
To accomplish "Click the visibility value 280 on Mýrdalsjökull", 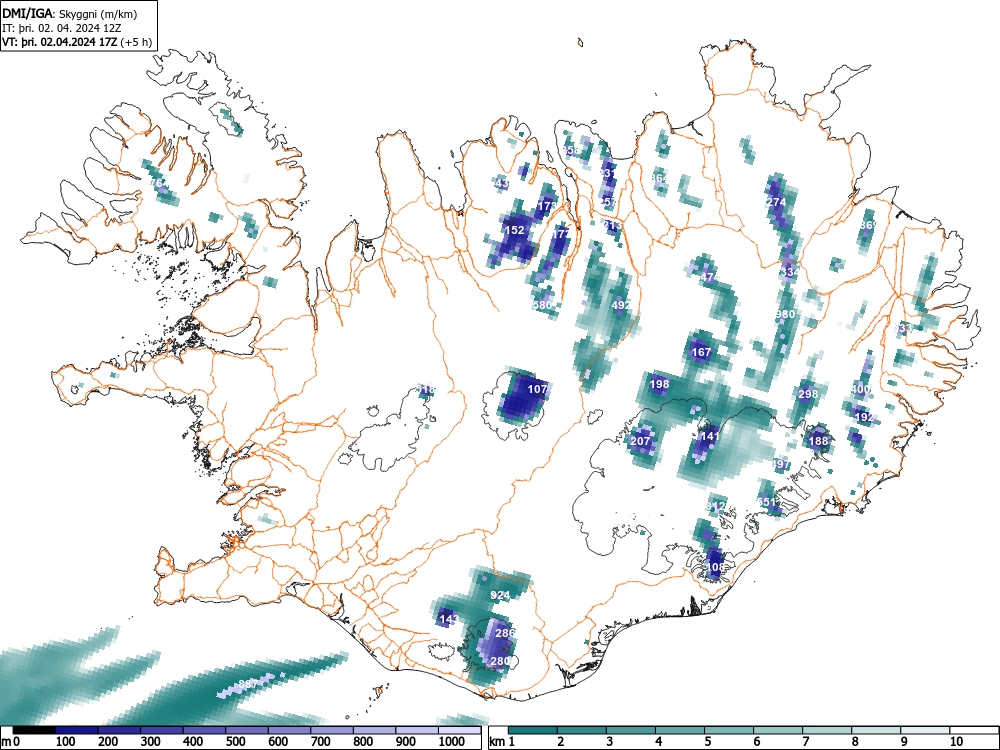I will click(x=500, y=661).
